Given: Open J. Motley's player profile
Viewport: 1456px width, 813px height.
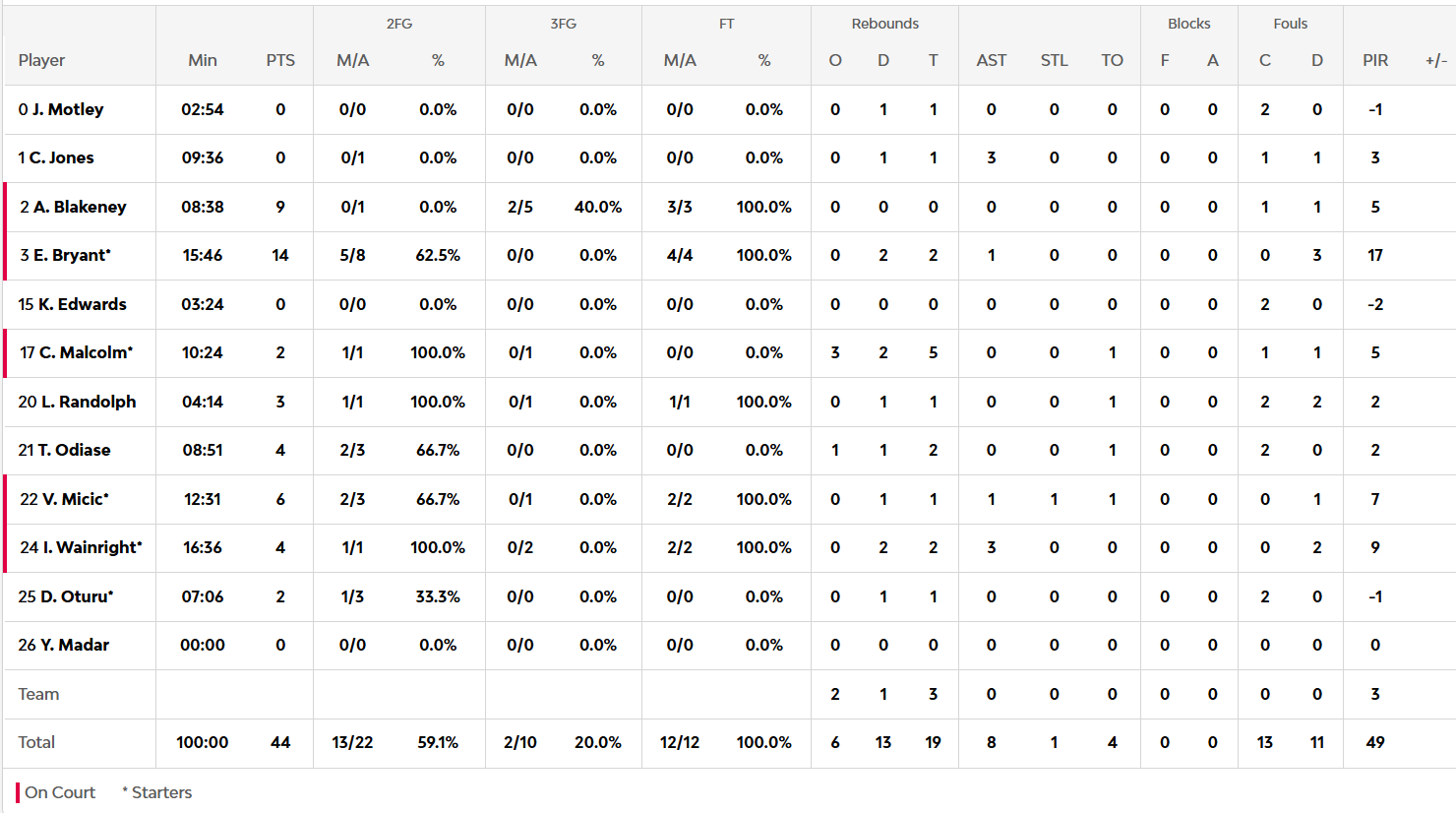Looking at the screenshot, I should tap(67, 109).
